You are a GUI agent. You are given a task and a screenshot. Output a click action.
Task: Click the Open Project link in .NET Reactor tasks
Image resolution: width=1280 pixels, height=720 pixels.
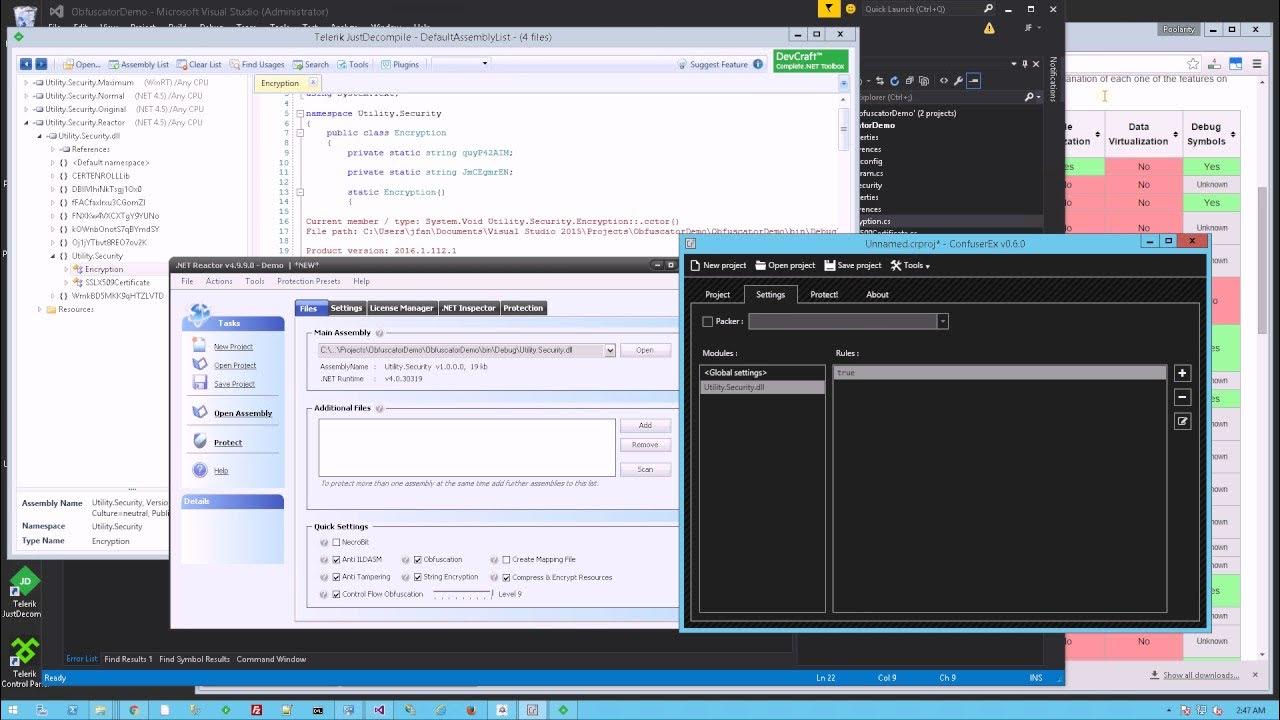235,365
